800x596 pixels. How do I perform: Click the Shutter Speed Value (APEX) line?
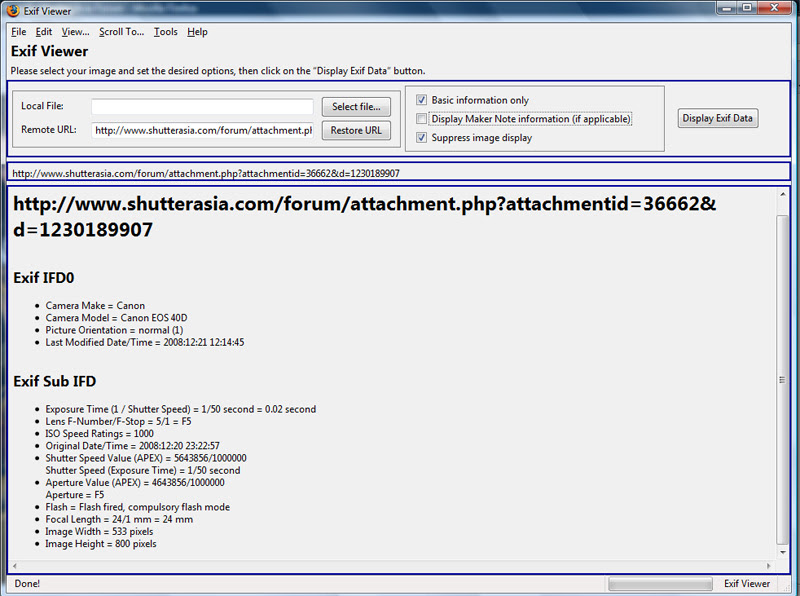point(146,458)
